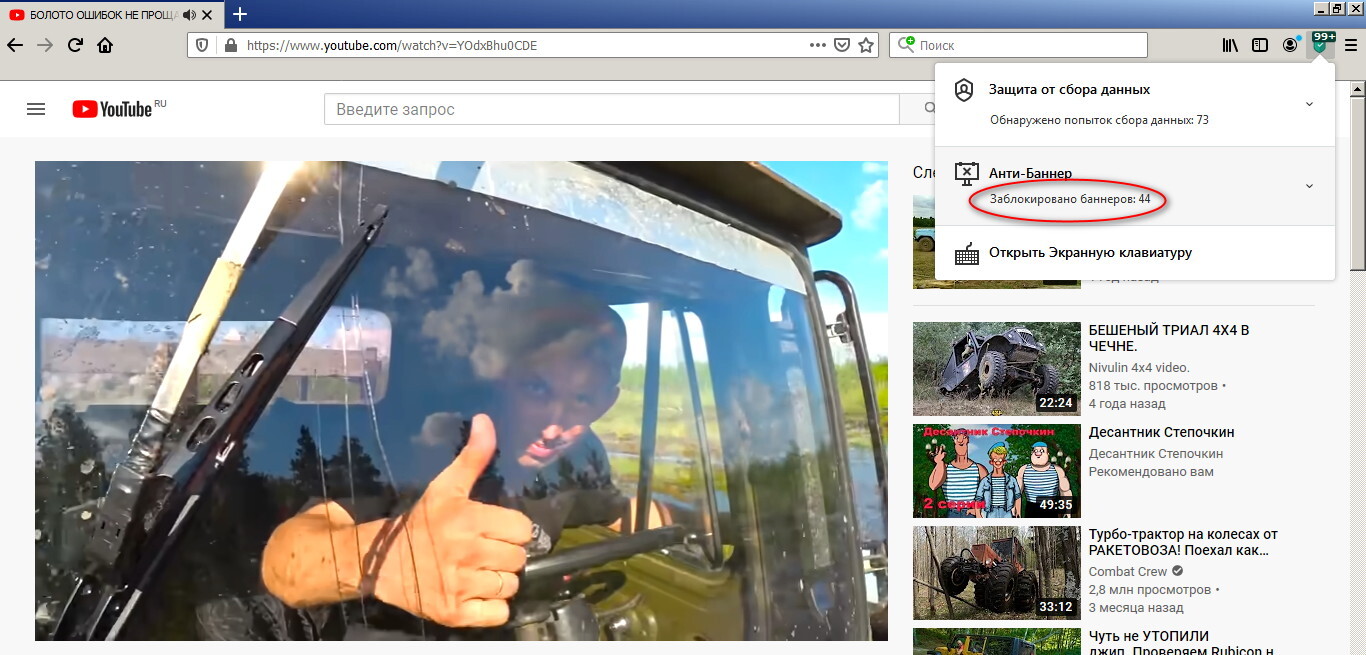The width and height of the screenshot is (1366, 655).
Task: Bookmark this page with the star
Action: click(x=866, y=45)
